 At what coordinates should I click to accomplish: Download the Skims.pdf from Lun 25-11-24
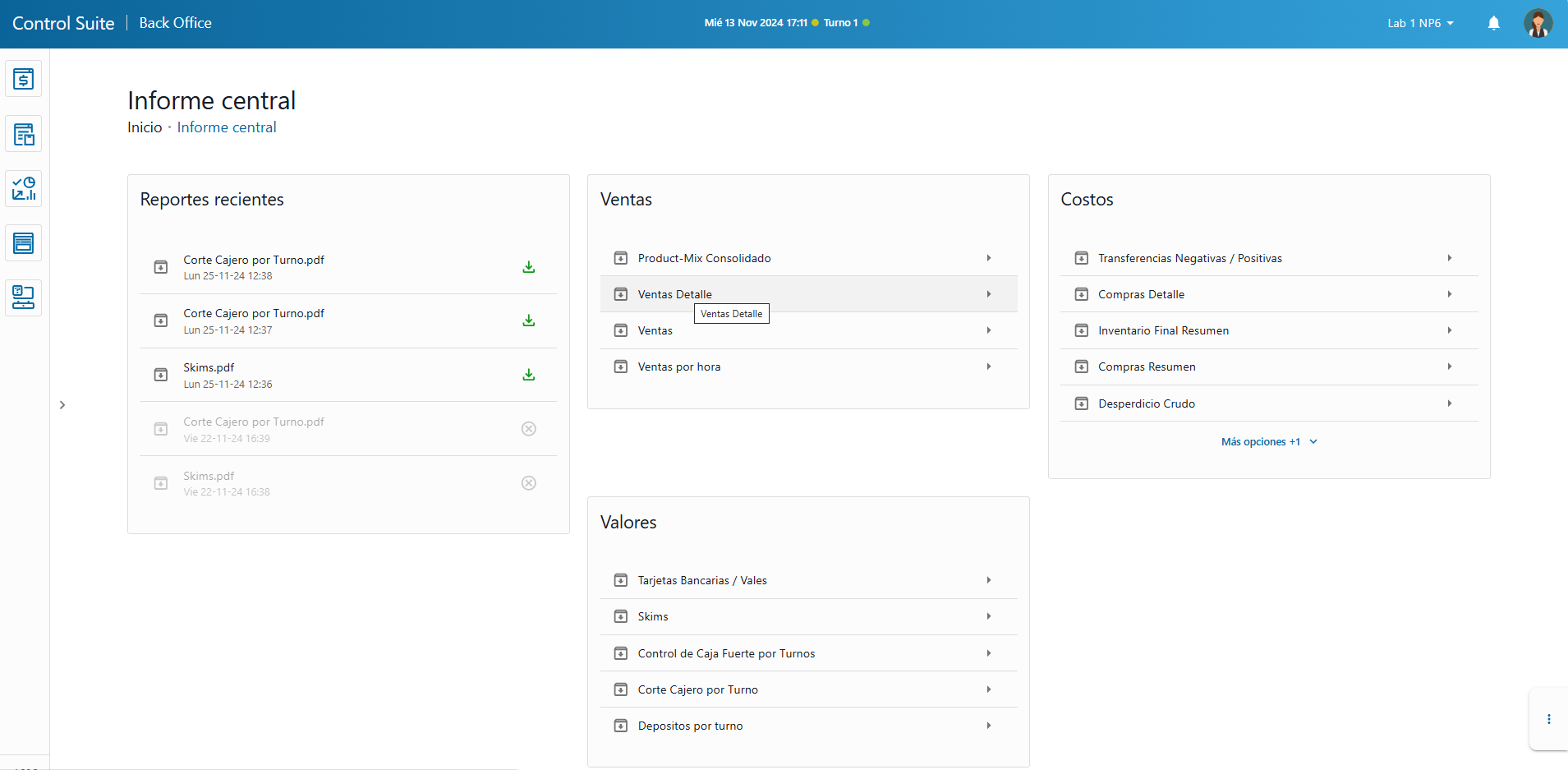(x=528, y=375)
